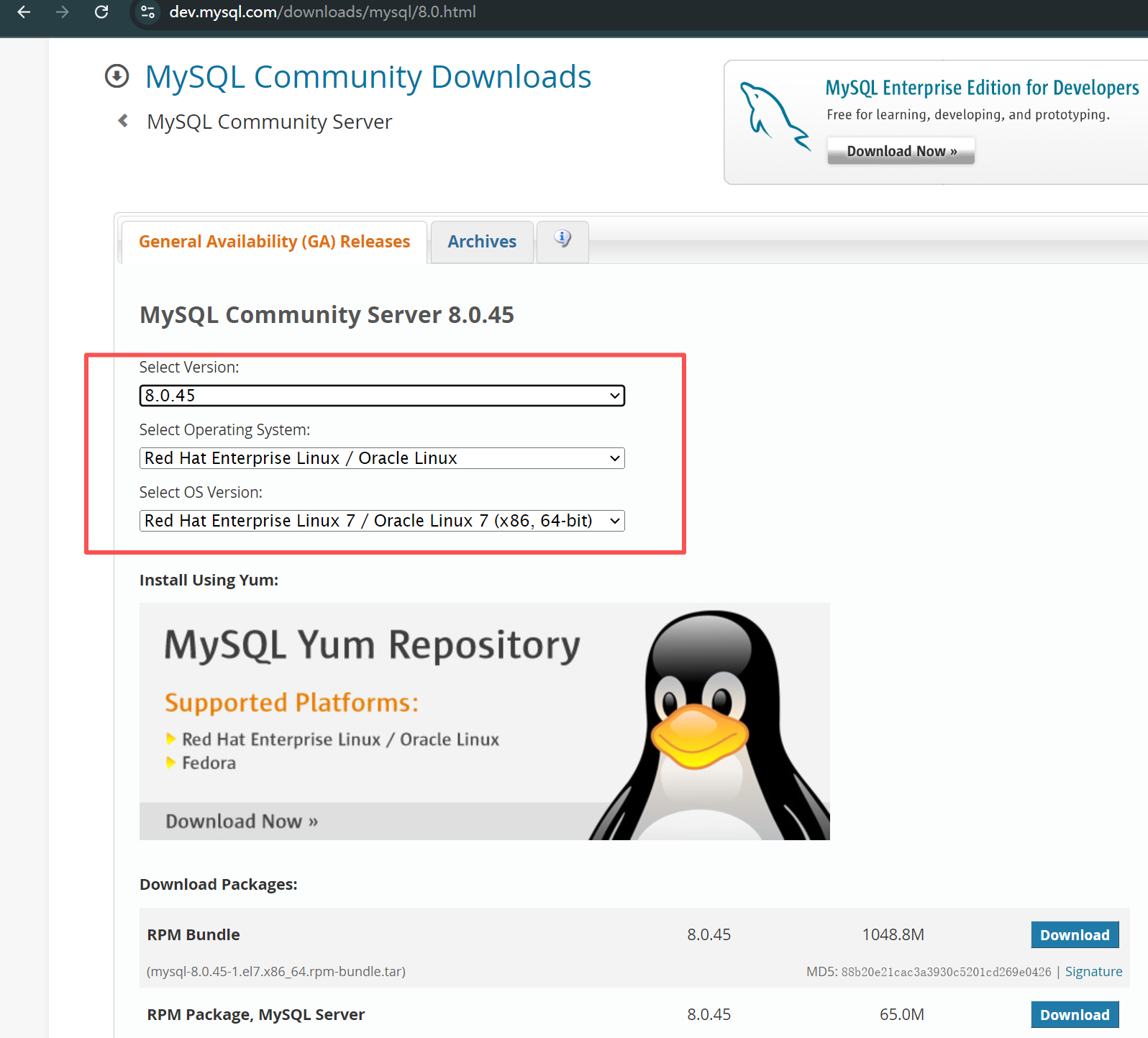1148x1038 pixels.
Task: Click the RPM Package, MySQL Server title
Action: click(256, 1014)
